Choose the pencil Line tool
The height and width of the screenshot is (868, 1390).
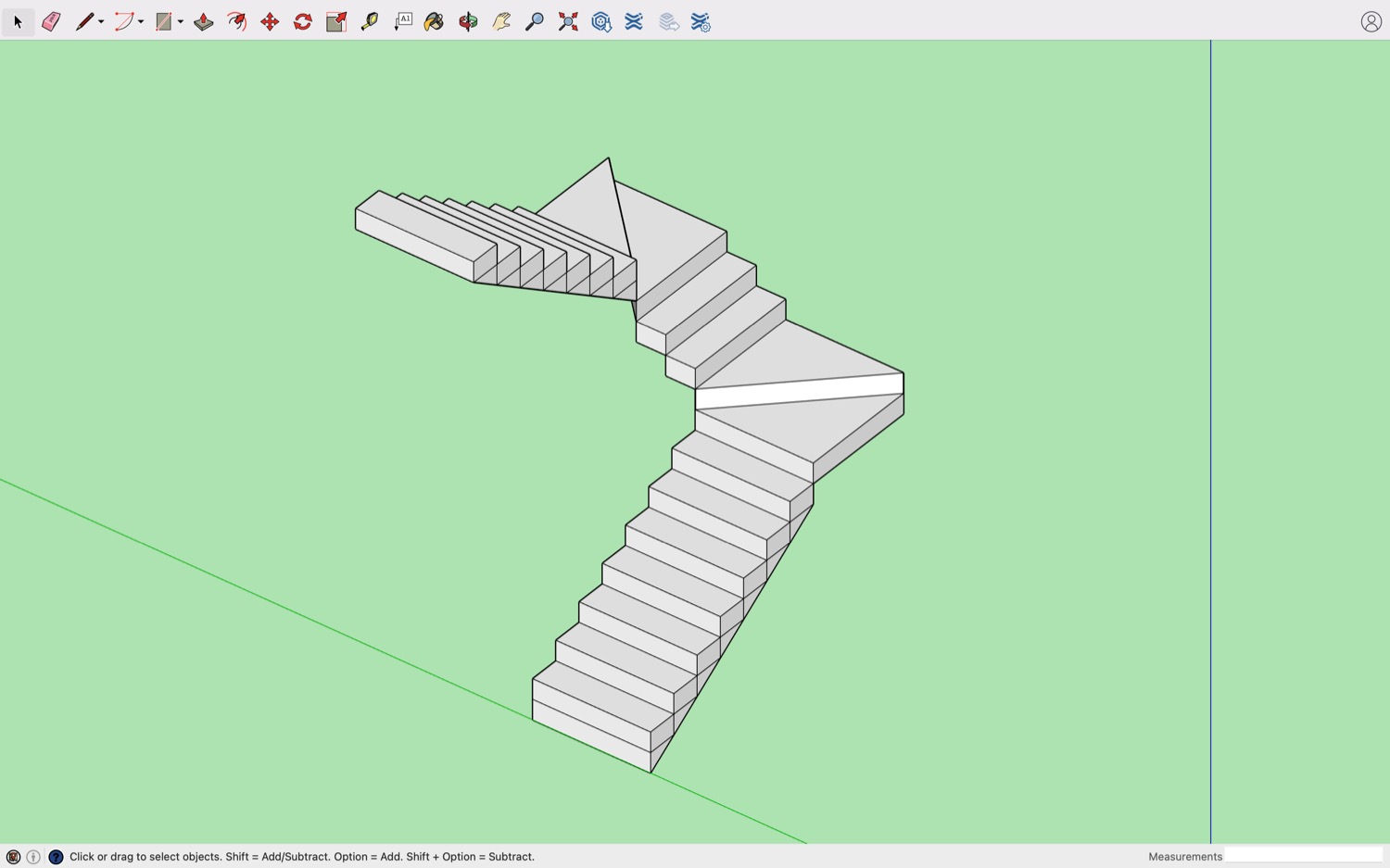pyautogui.click(x=83, y=21)
